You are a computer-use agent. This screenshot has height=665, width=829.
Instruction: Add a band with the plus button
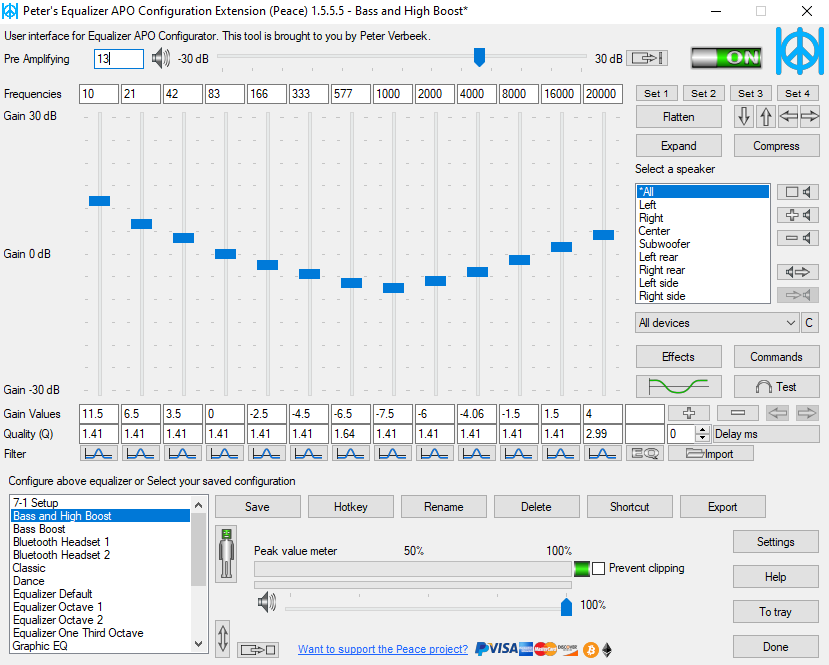pyautogui.click(x=689, y=413)
